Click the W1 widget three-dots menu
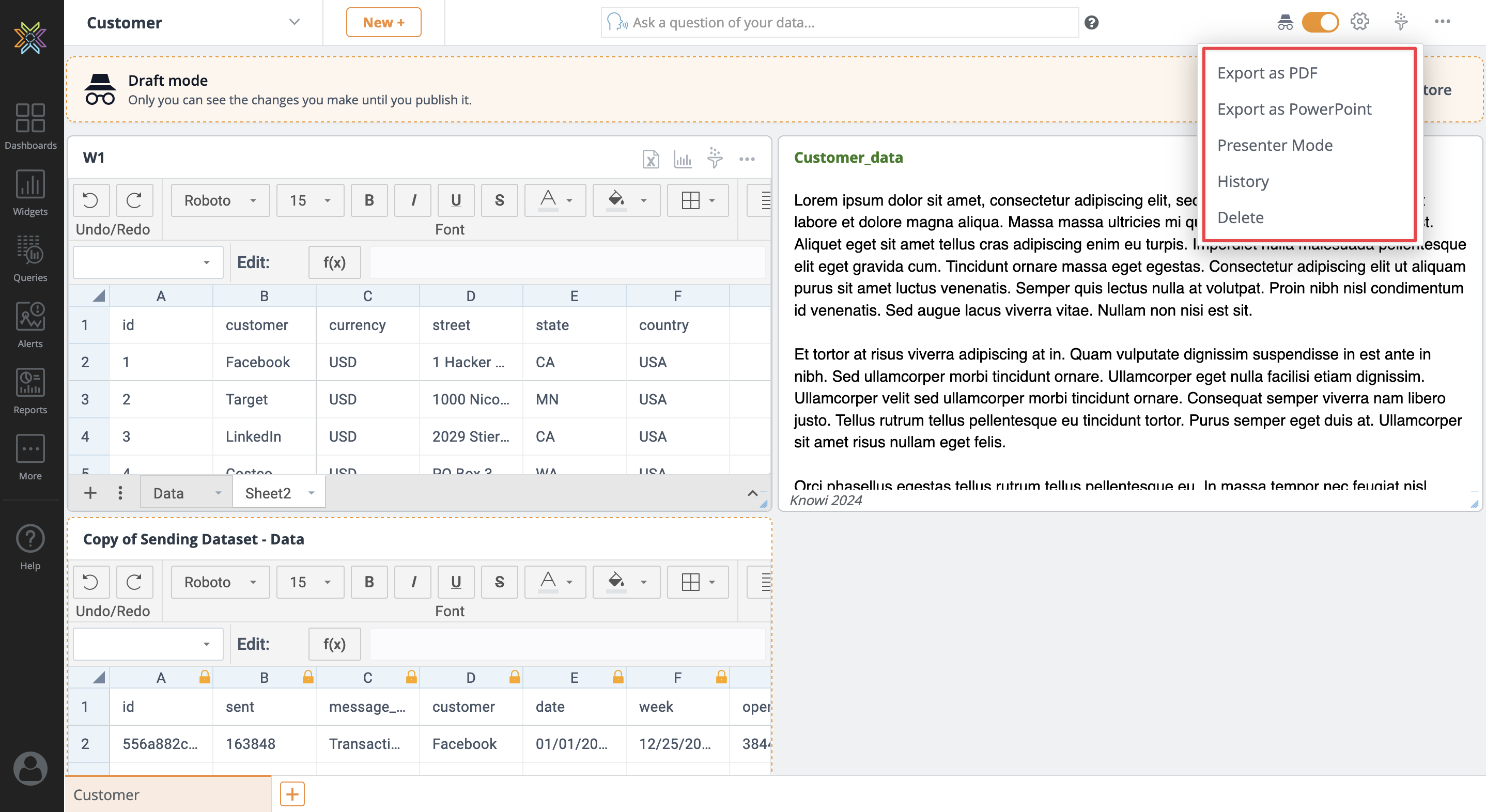1486x812 pixels. coord(747,159)
